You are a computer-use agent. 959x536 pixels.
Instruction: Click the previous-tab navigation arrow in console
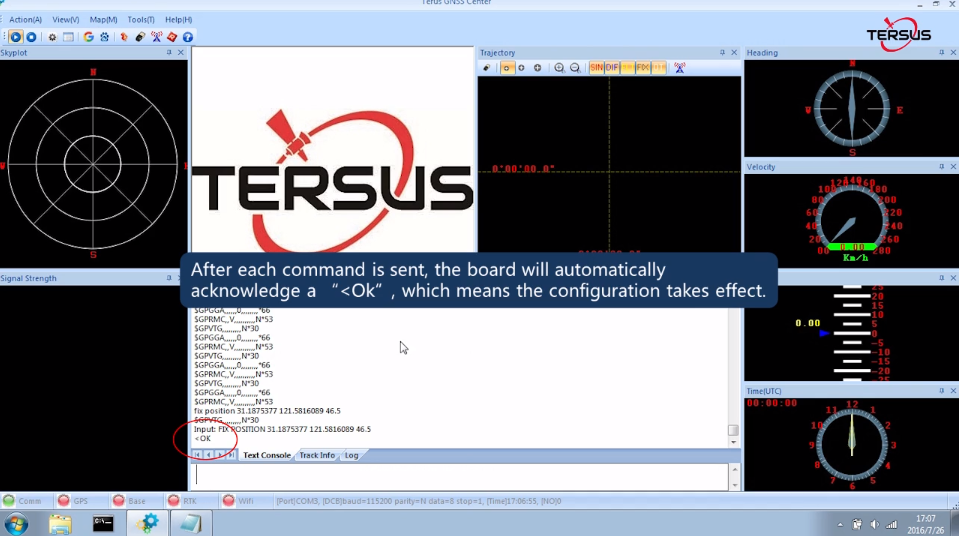point(209,455)
